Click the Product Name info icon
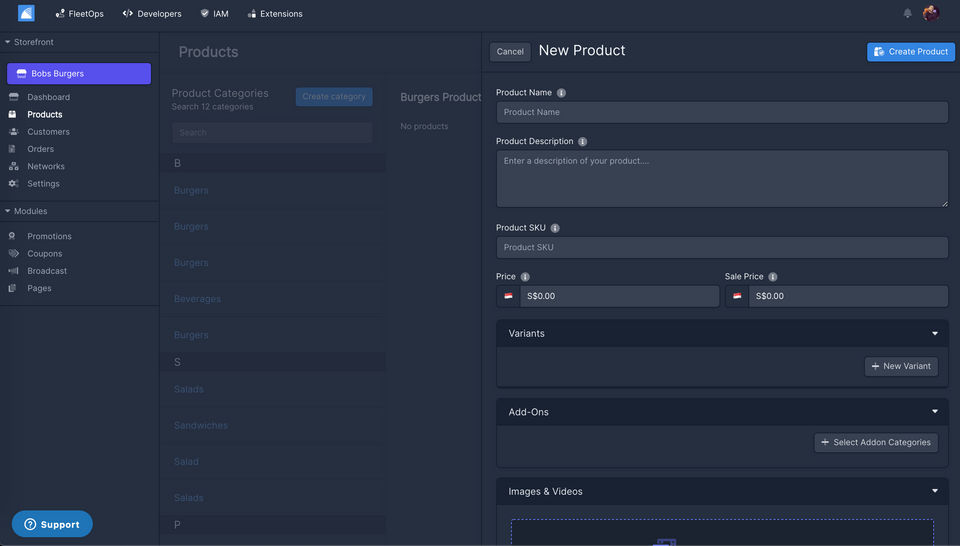960x546 pixels. click(561, 93)
